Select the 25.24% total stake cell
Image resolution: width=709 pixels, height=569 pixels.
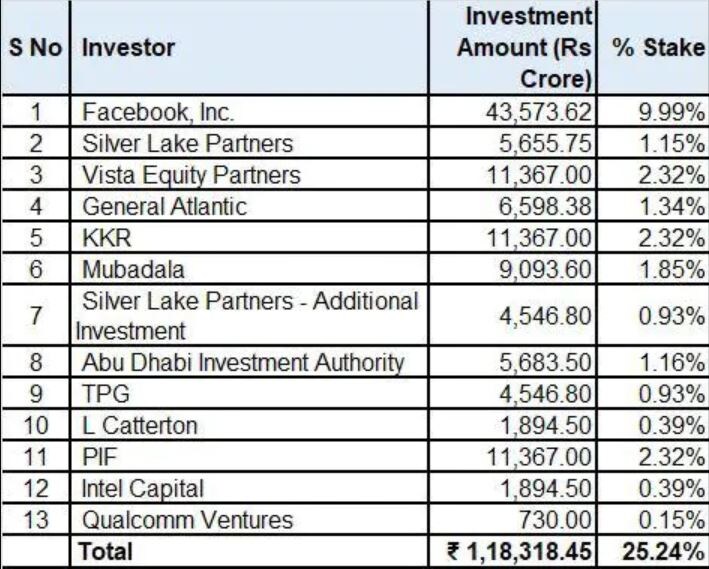coord(653,551)
